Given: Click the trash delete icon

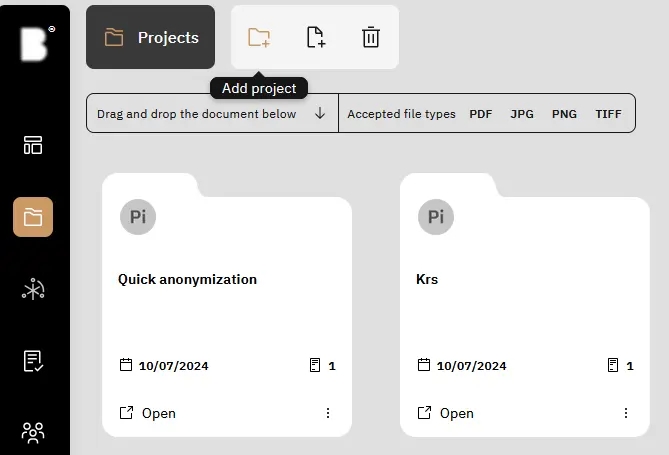Looking at the screenshot, I should (371, 38).
